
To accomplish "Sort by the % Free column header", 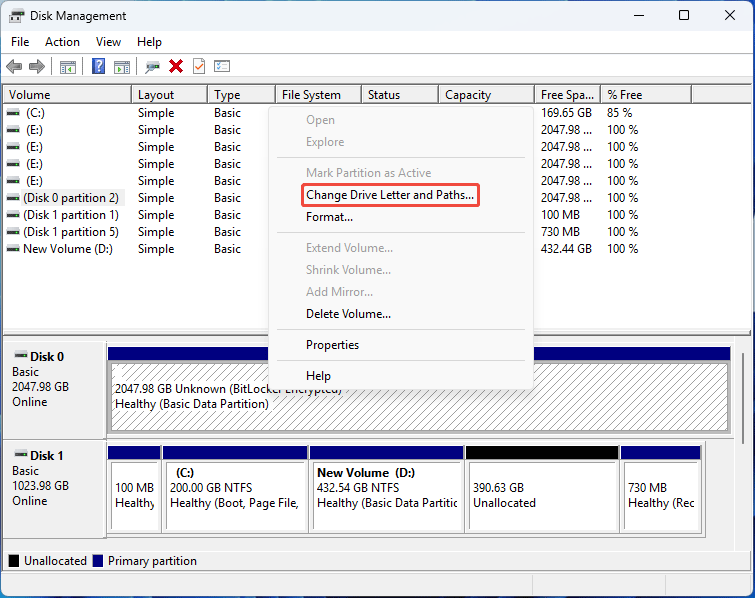I will click(646, 95).
